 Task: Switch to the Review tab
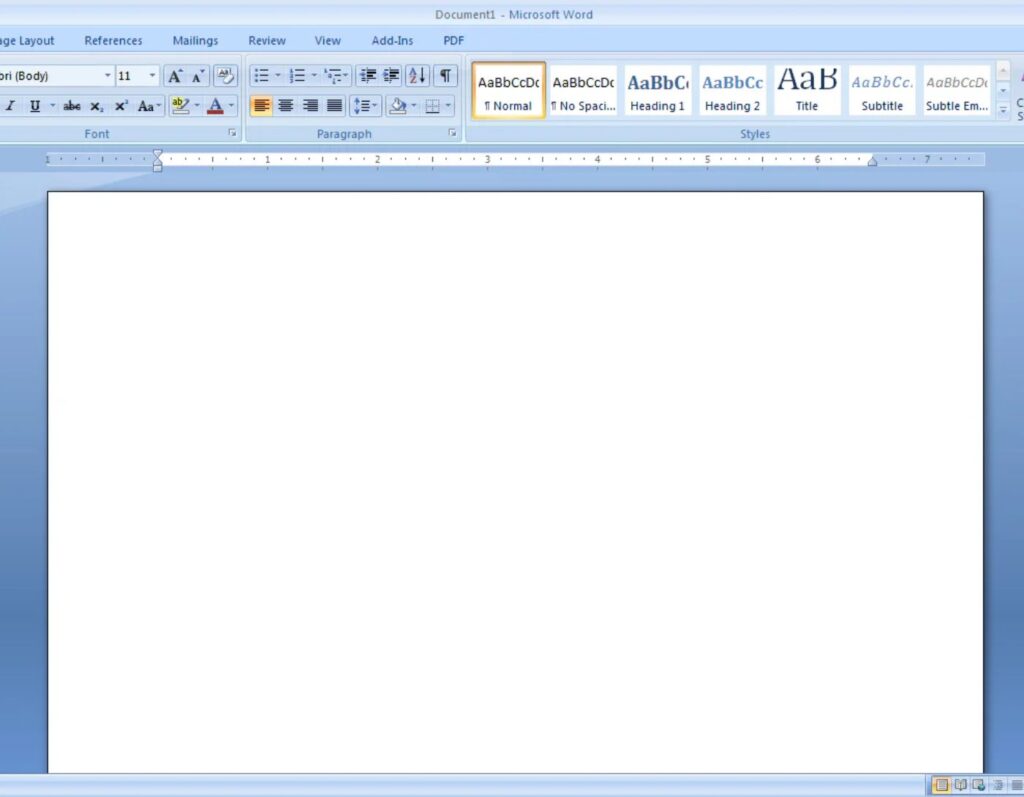coord(266,41)
